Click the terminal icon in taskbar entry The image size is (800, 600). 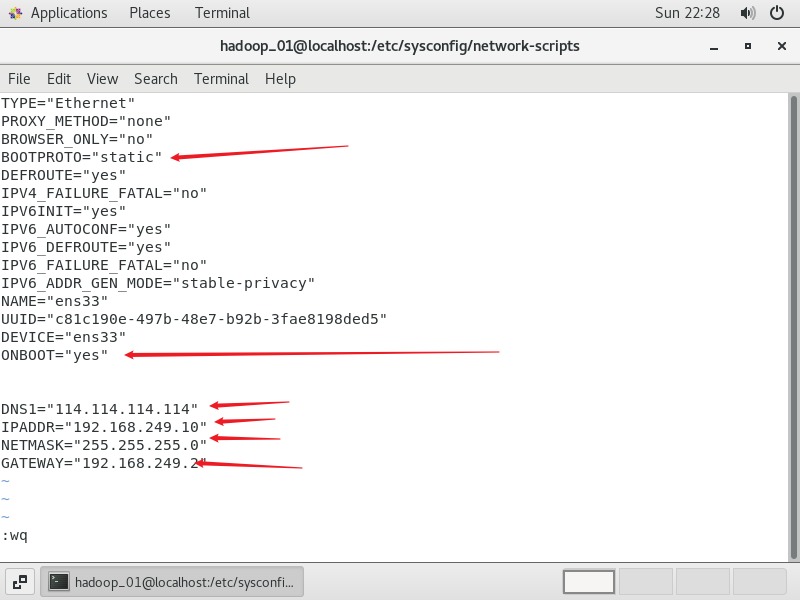click(x=59, y=582)
